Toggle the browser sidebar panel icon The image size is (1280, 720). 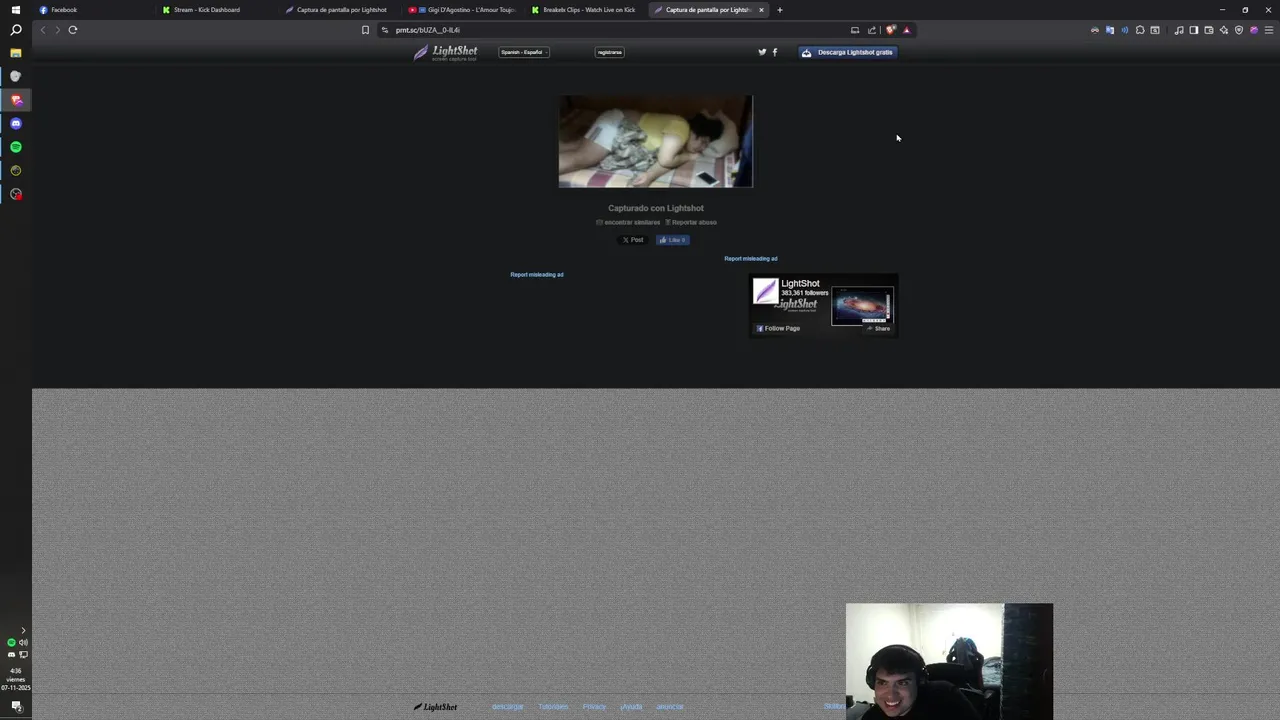[1194, 30]
